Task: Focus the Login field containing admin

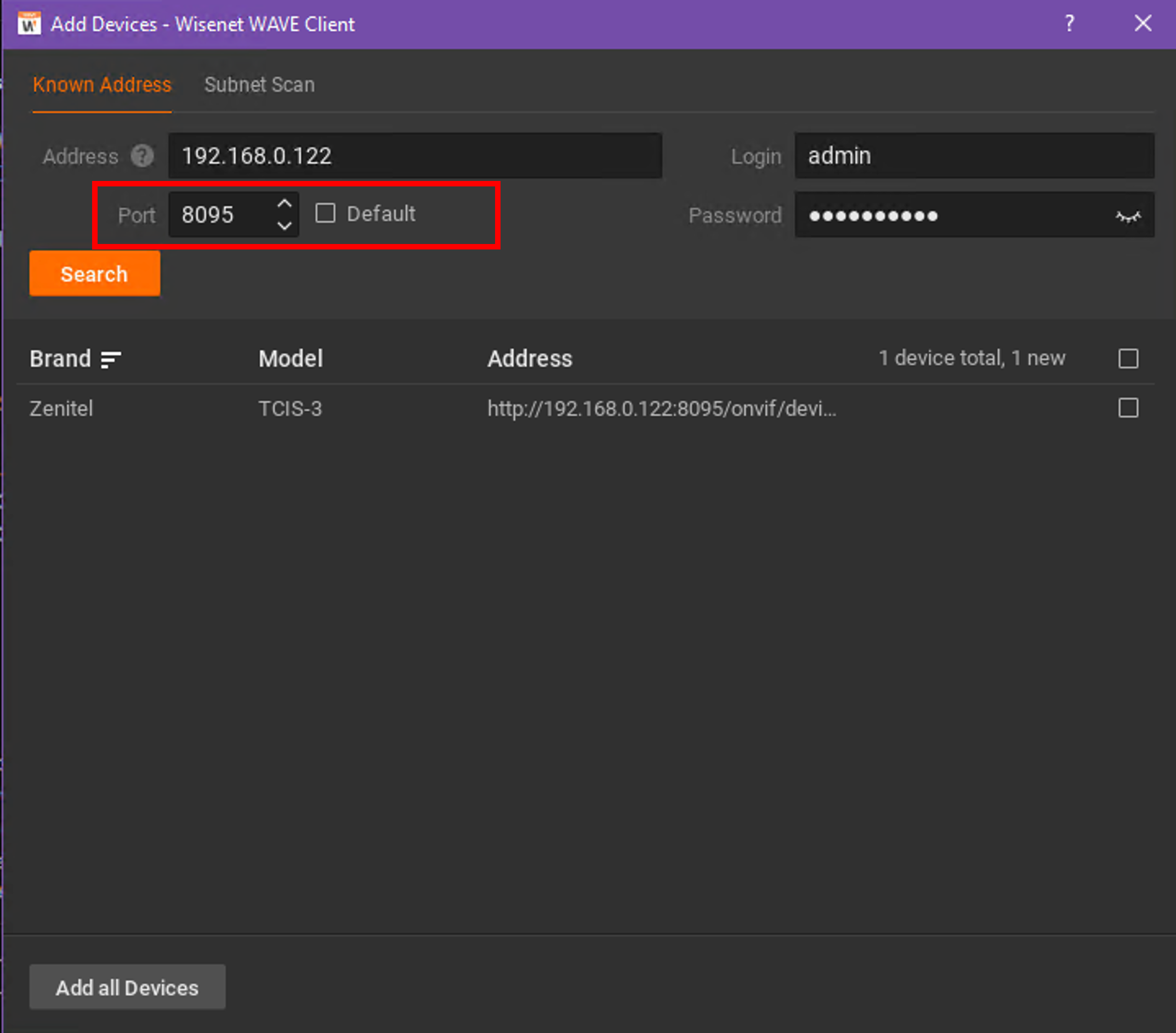Action: point(974,156)
